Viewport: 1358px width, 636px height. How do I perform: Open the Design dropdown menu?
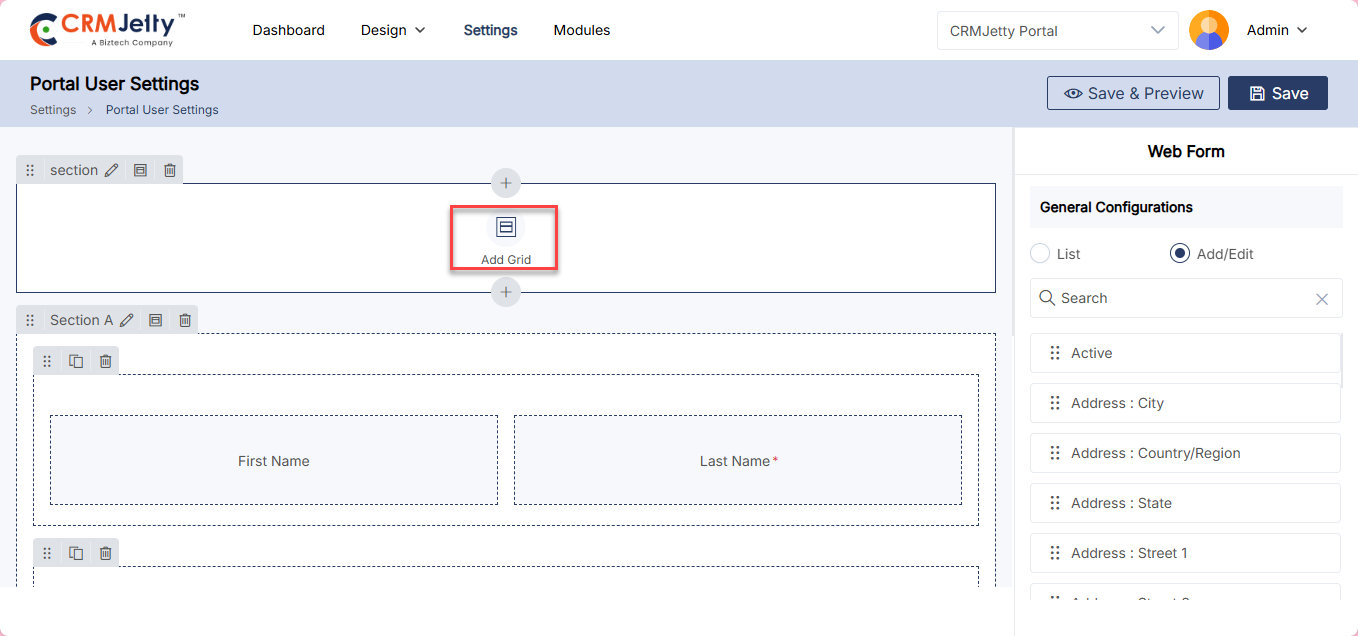[x=393, y=30]
